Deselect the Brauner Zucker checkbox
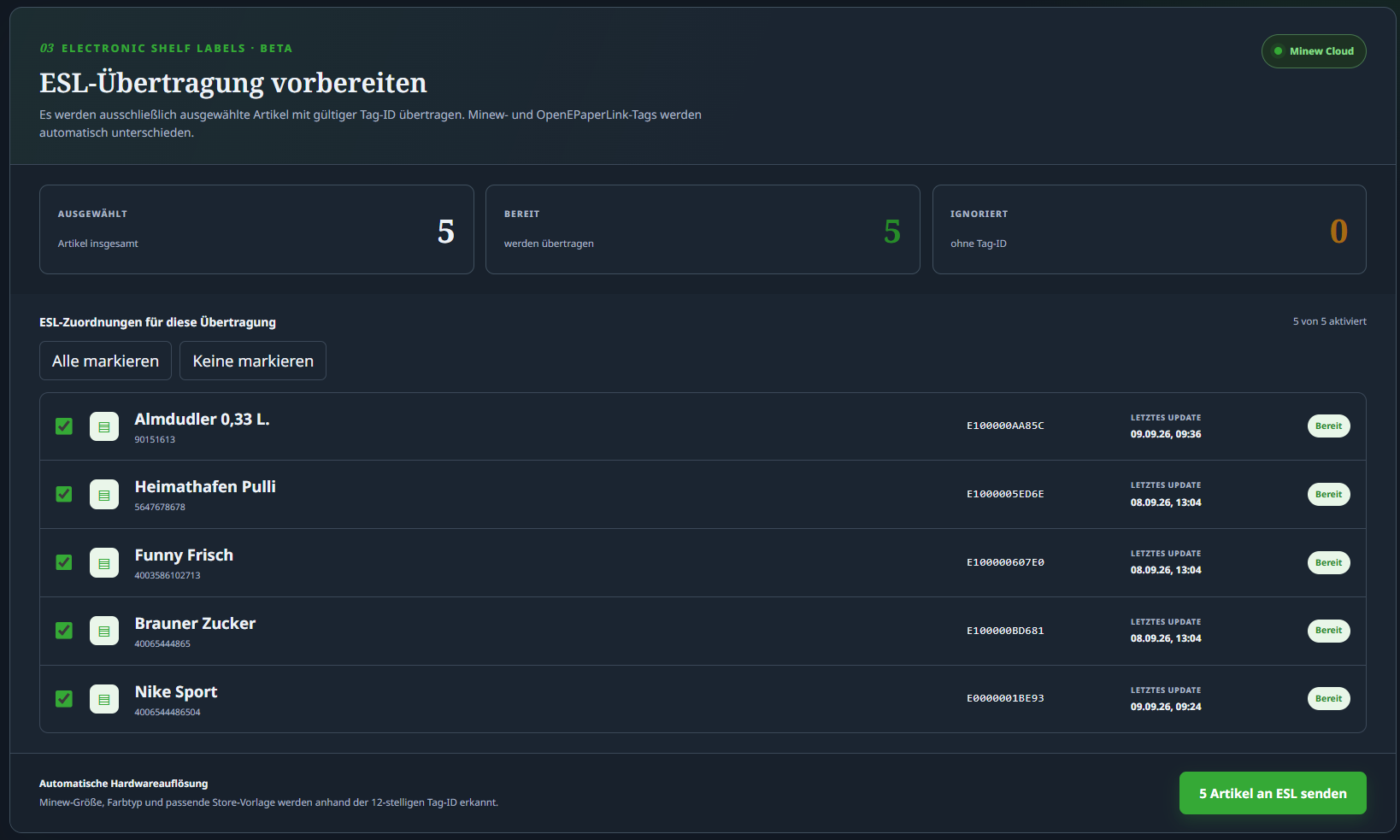This screenshot has width=1400, height=840. pos(64,631)
